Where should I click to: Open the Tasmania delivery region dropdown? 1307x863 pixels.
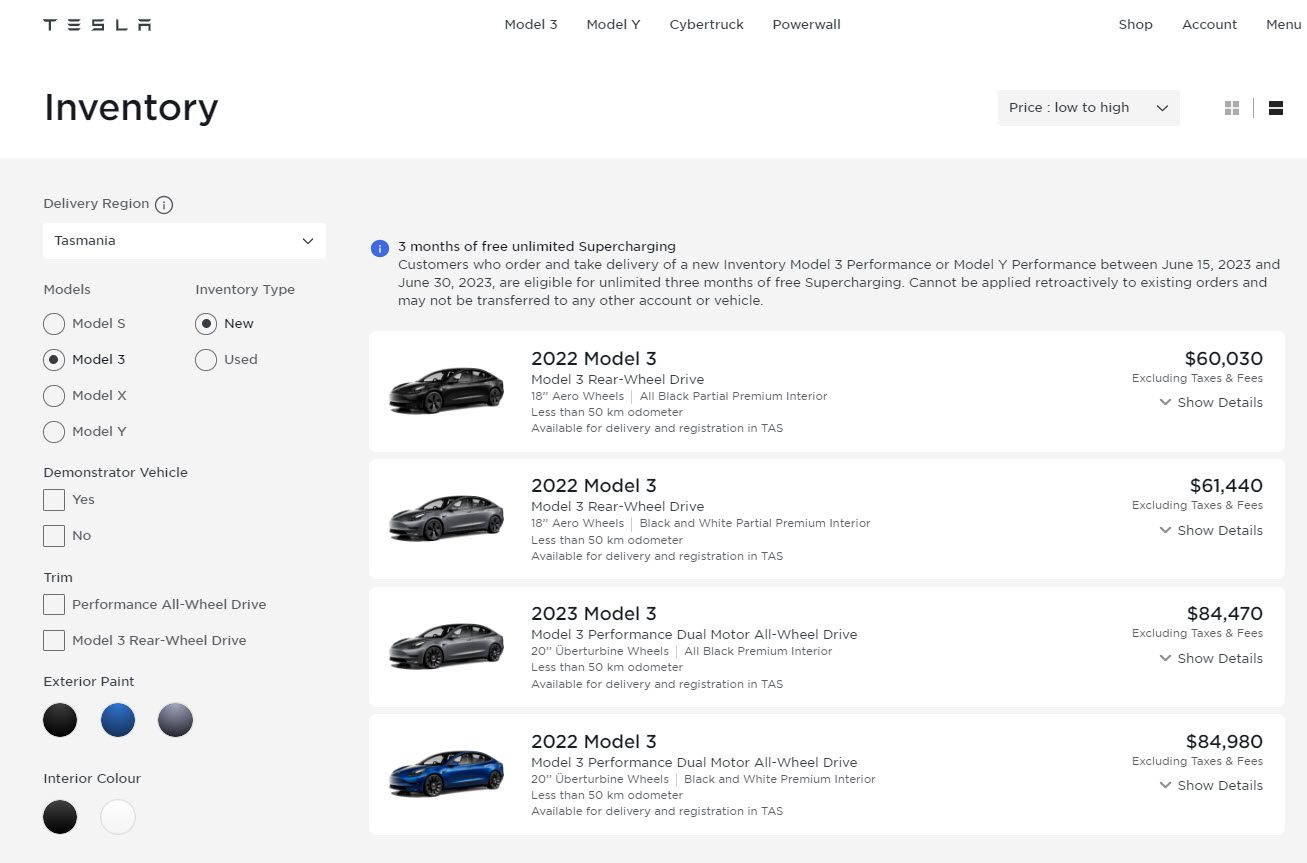[x=184, y=240]
